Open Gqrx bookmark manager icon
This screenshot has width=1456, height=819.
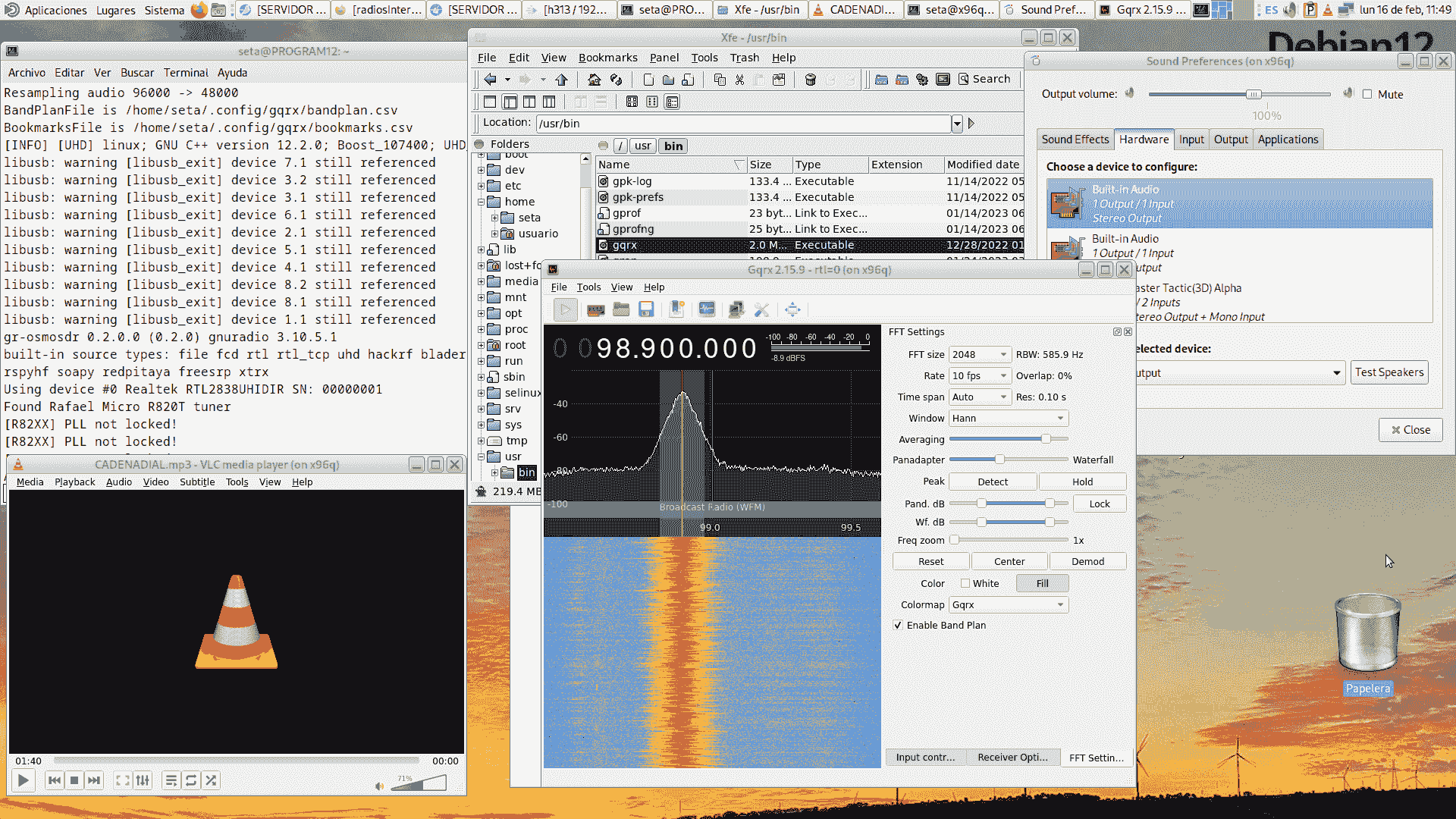[677, 309]
